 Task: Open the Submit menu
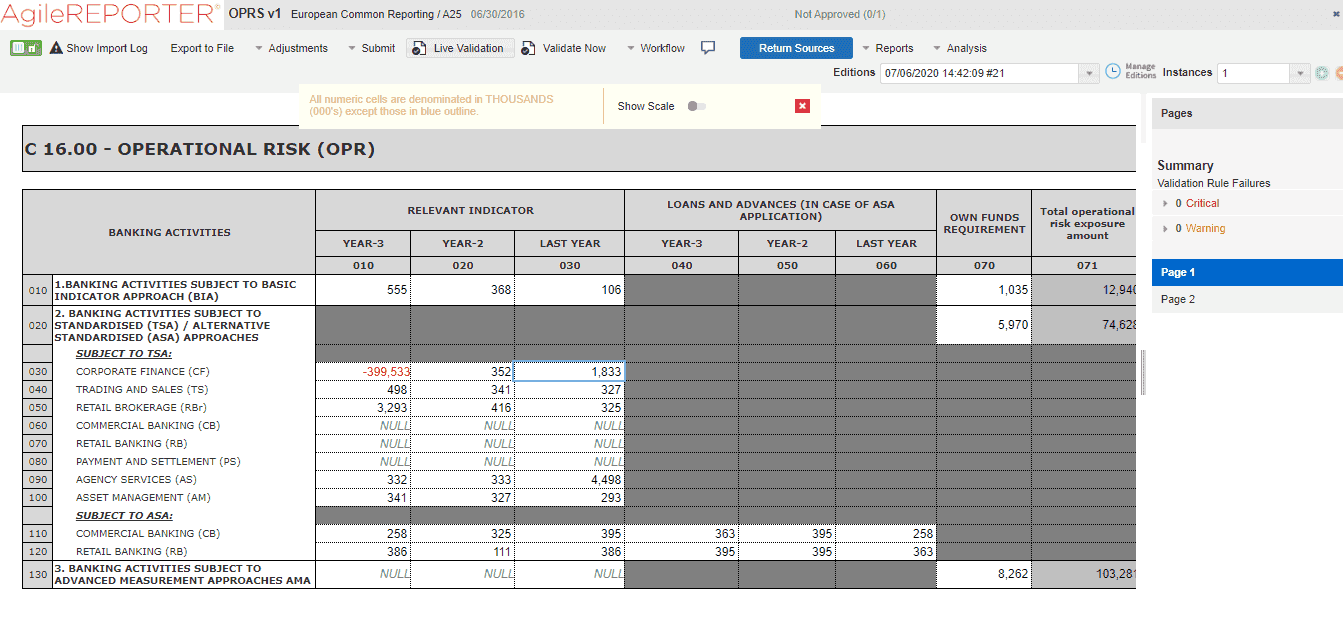click(371, 48)
